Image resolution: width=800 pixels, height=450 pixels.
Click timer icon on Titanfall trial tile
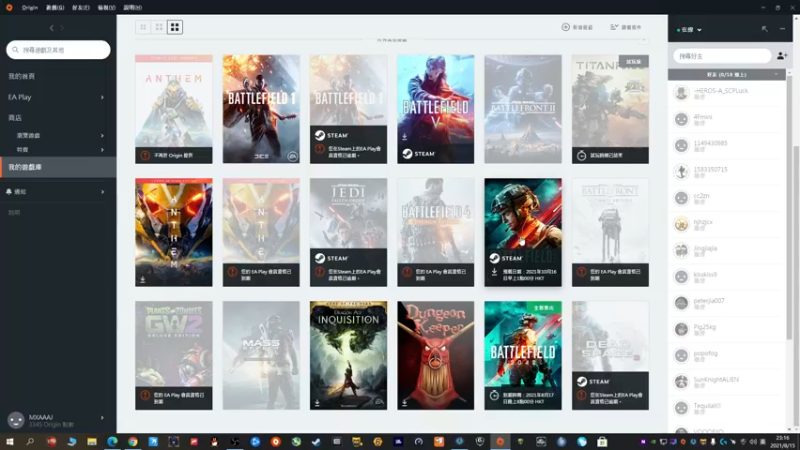[x=581, y=156]
